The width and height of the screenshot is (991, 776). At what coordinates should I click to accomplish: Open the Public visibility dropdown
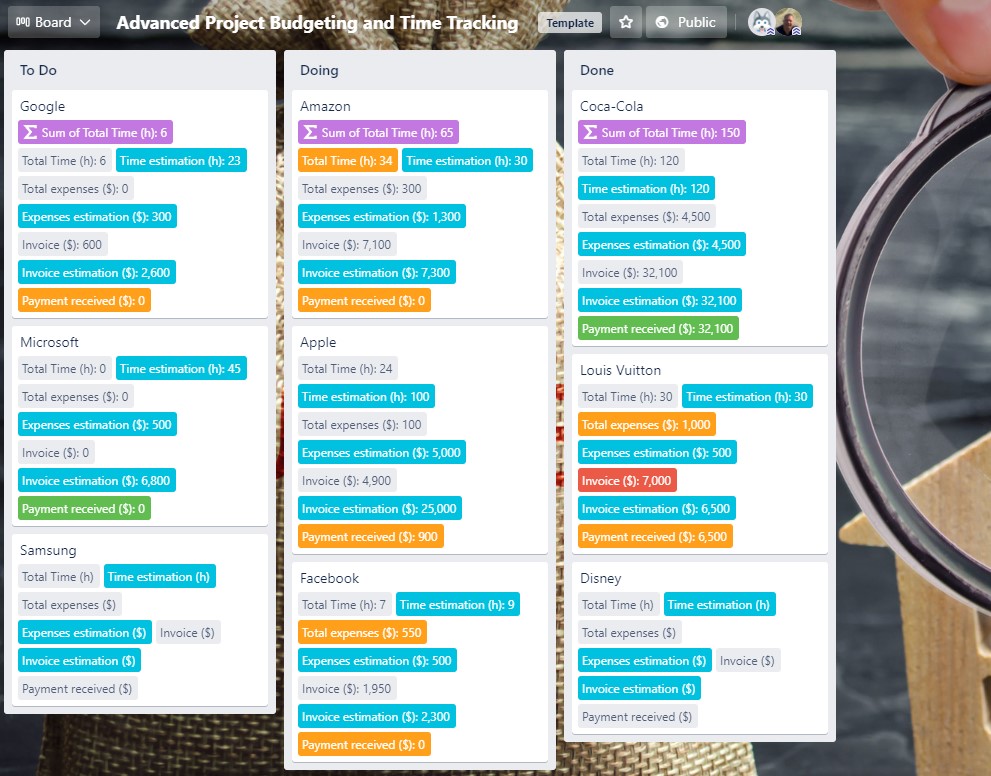tap(686, 21)
